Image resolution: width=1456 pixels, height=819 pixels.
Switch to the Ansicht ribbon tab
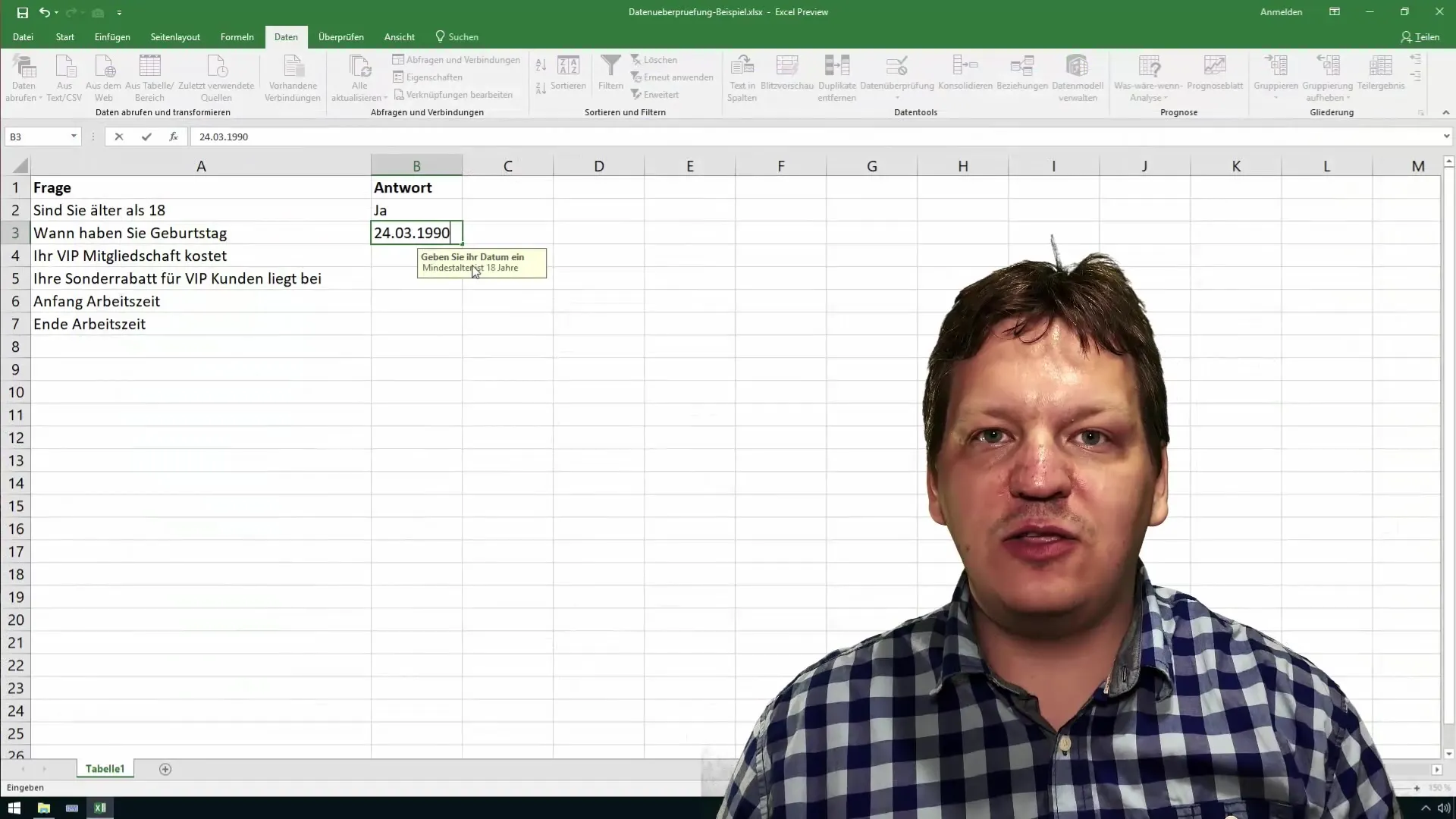point(400,36)
